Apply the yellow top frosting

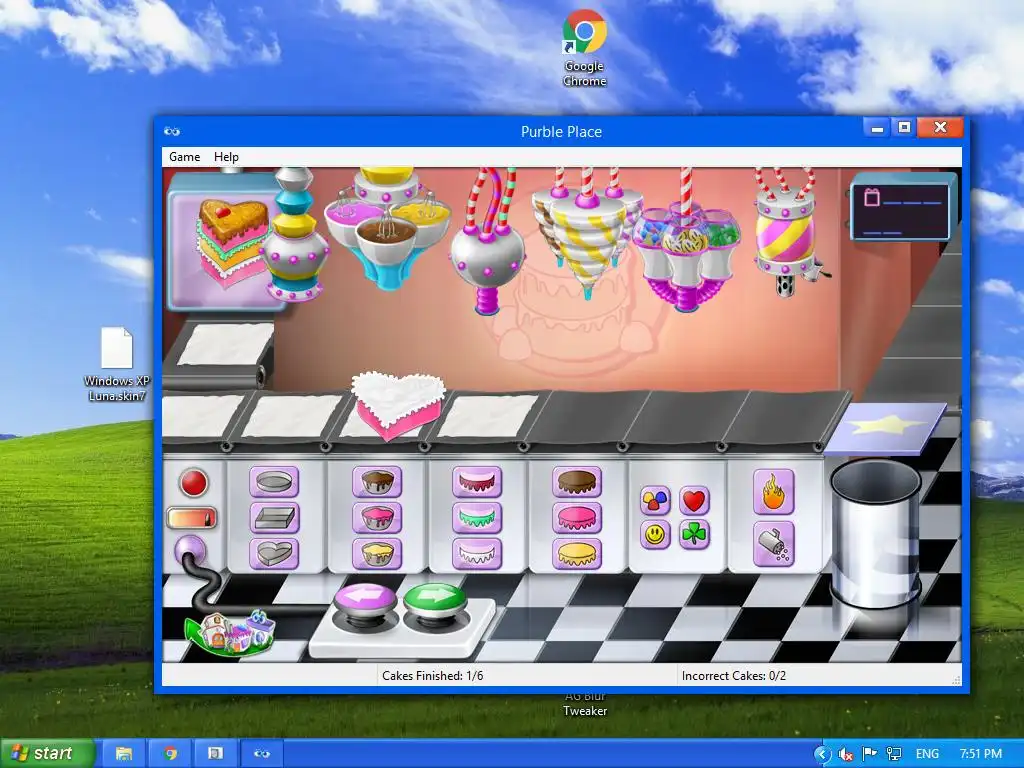click(577, 554)
